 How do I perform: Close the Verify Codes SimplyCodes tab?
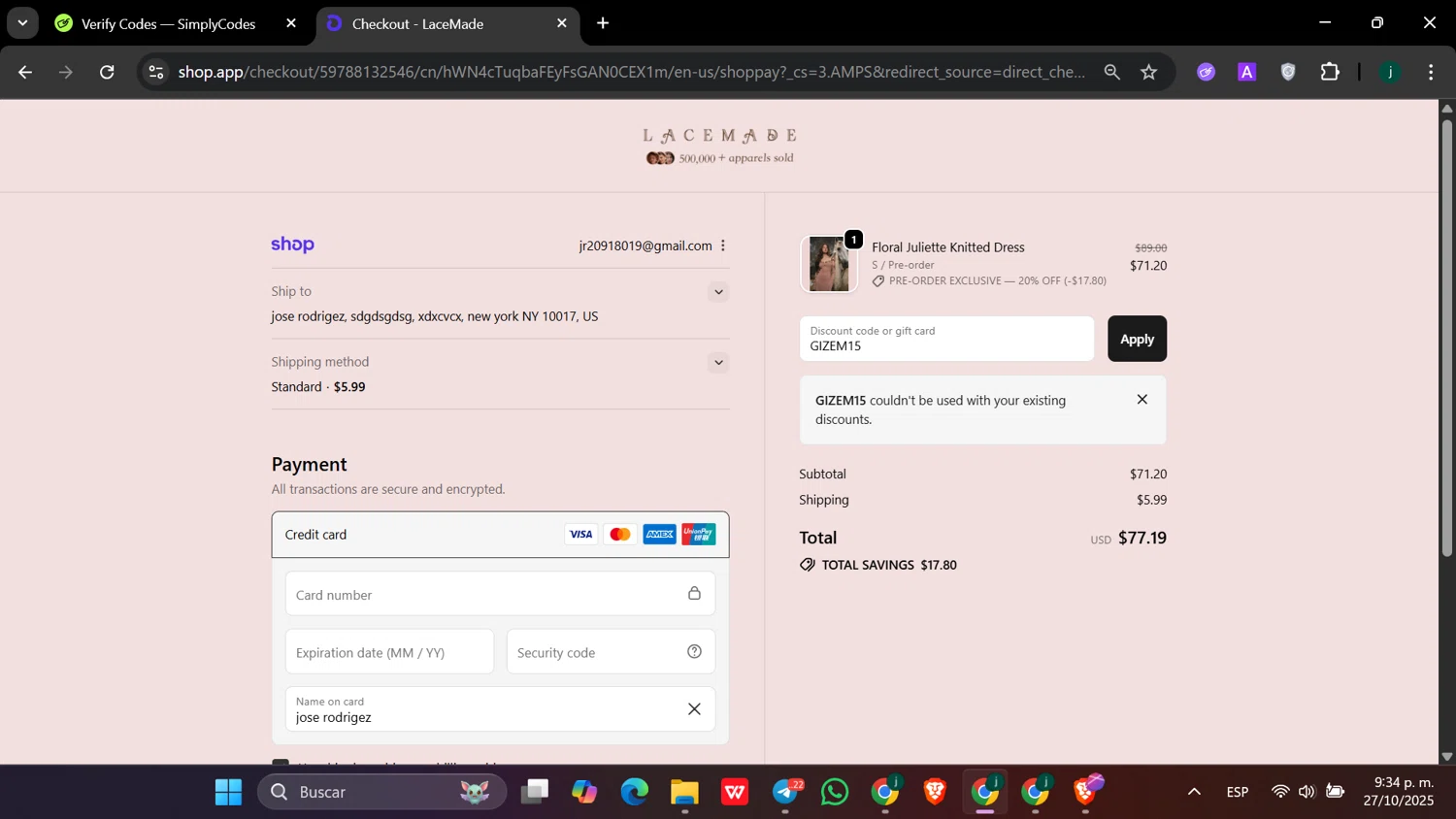click(x=291, y=23)
